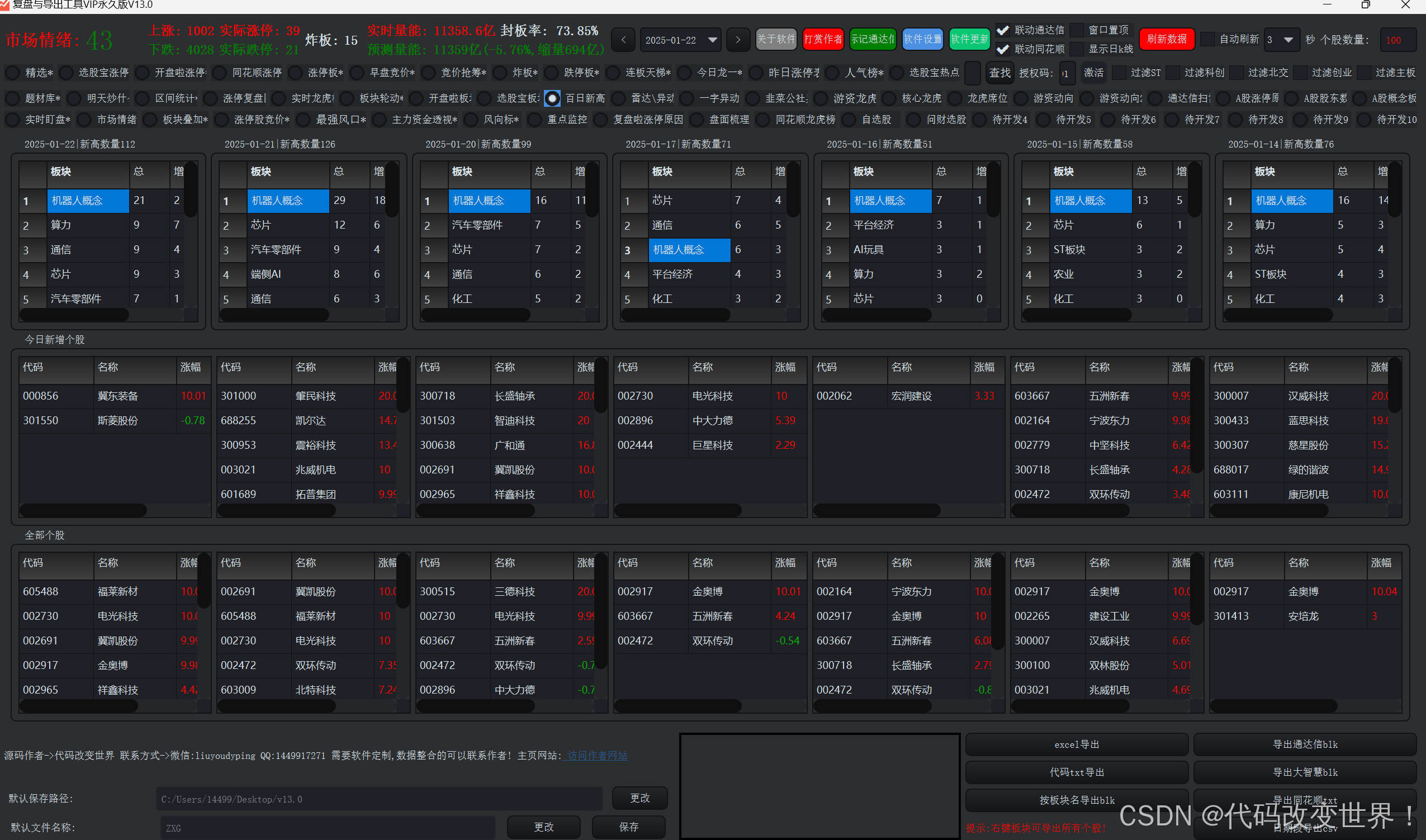Click the red 打赏作者 button
Viewport: 1426px width, 840px height.
coord(822,39)
